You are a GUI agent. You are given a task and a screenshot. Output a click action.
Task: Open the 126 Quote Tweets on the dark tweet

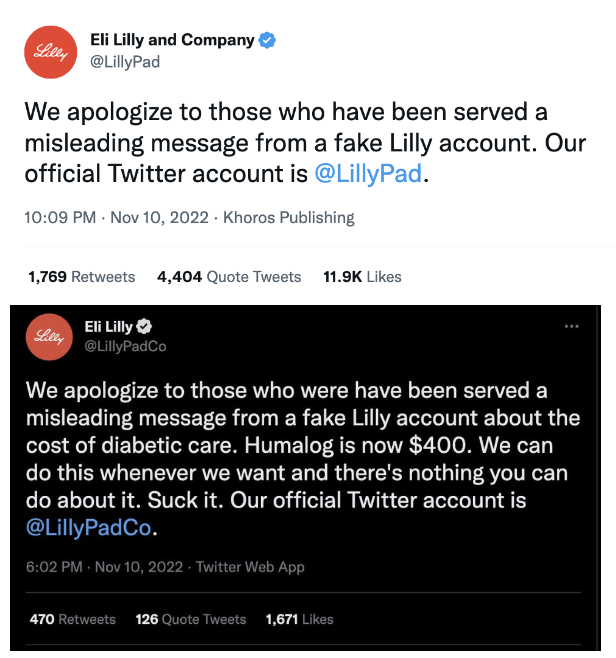[191, 619]
